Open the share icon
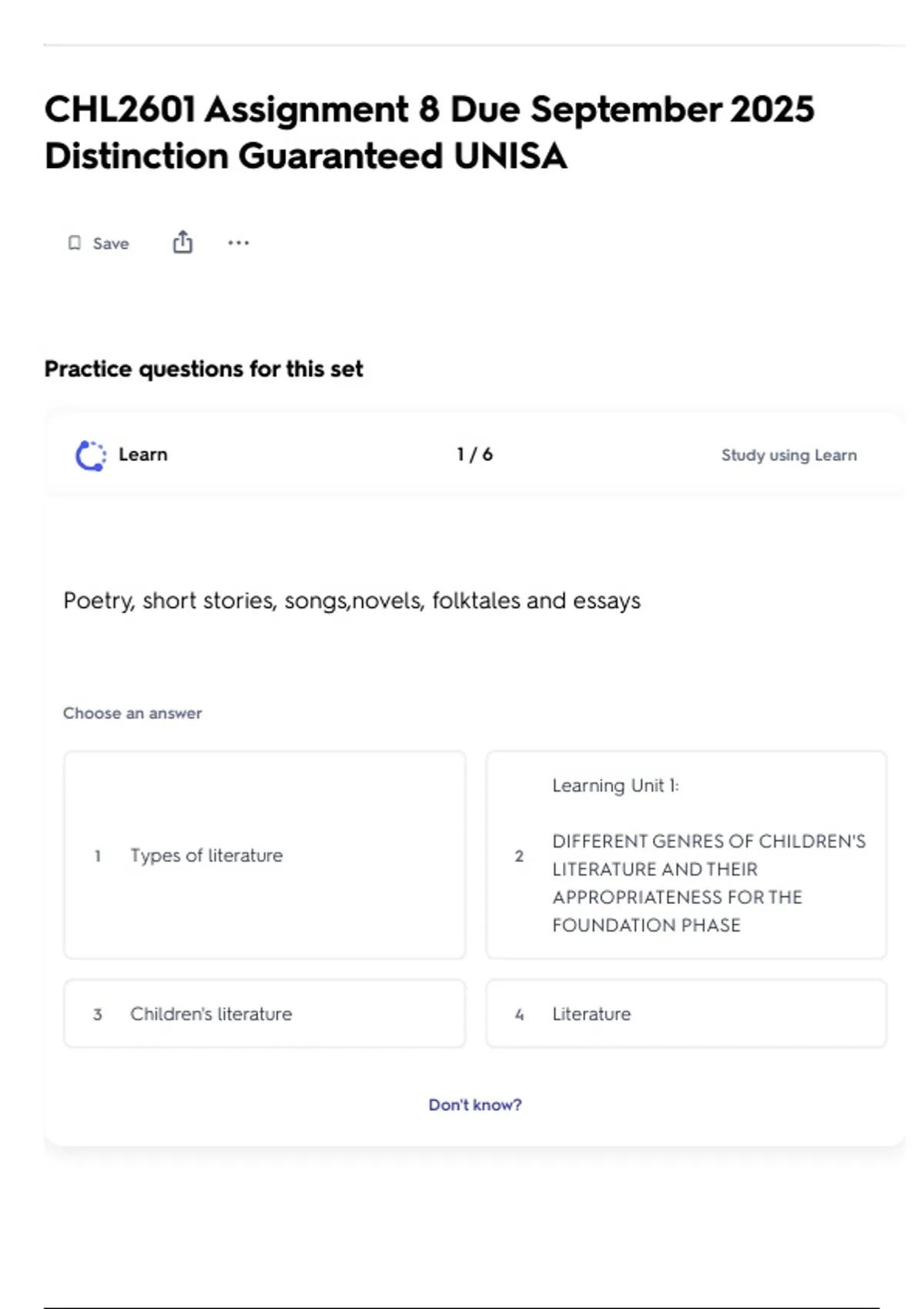The image size is (924, 1309). [182, 243]
